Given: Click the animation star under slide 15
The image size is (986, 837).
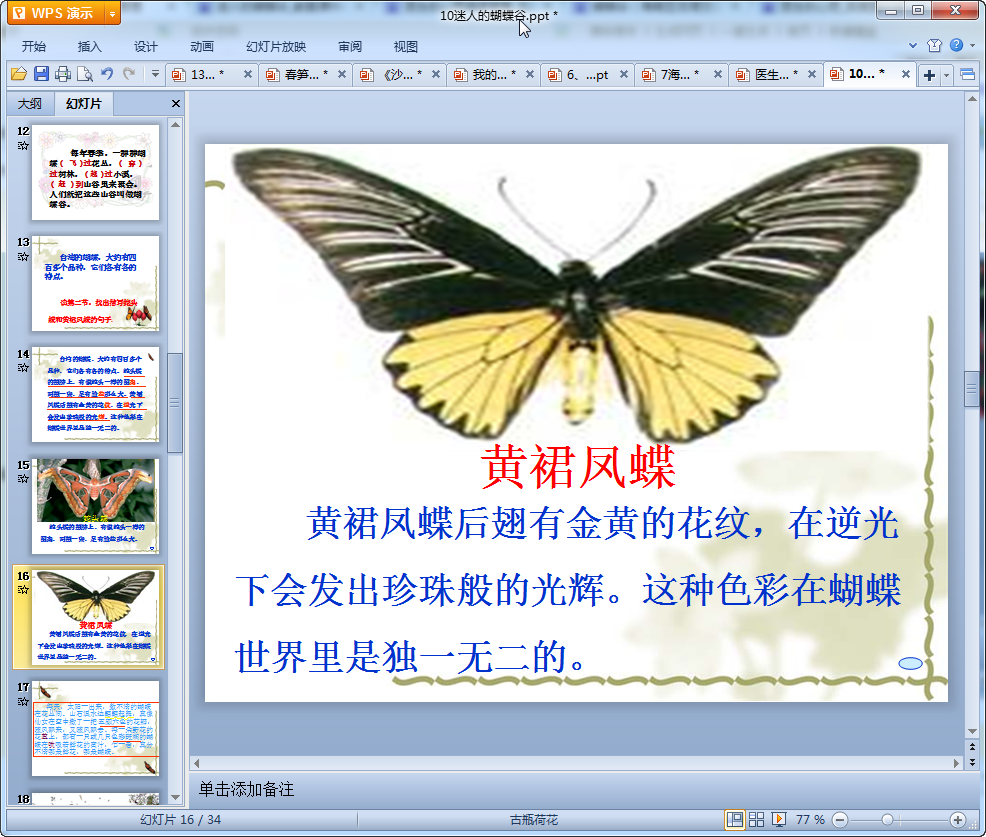Looking at the screenshot, I should coord(23,479).
